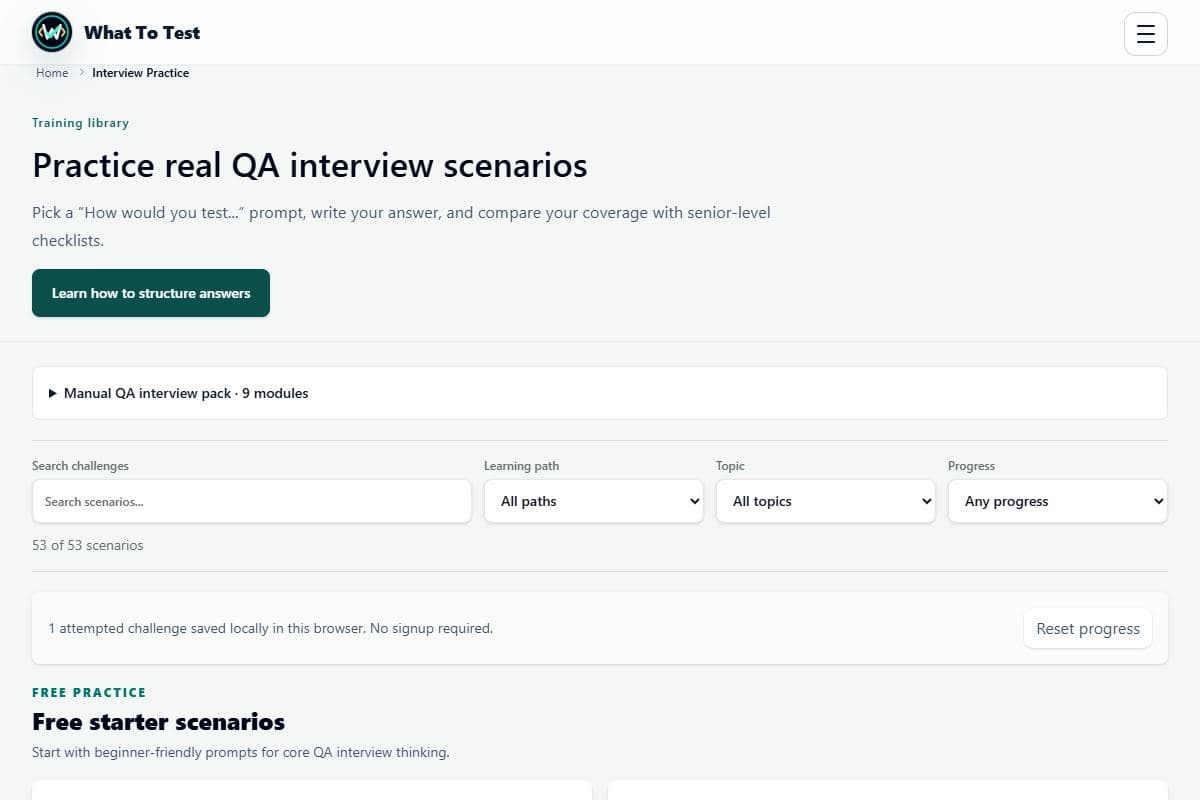Image resolution: width=1200 pixels, height=800 pixels.
Task: Open the hamburger menu
Action: click(x=1146, y=34)
